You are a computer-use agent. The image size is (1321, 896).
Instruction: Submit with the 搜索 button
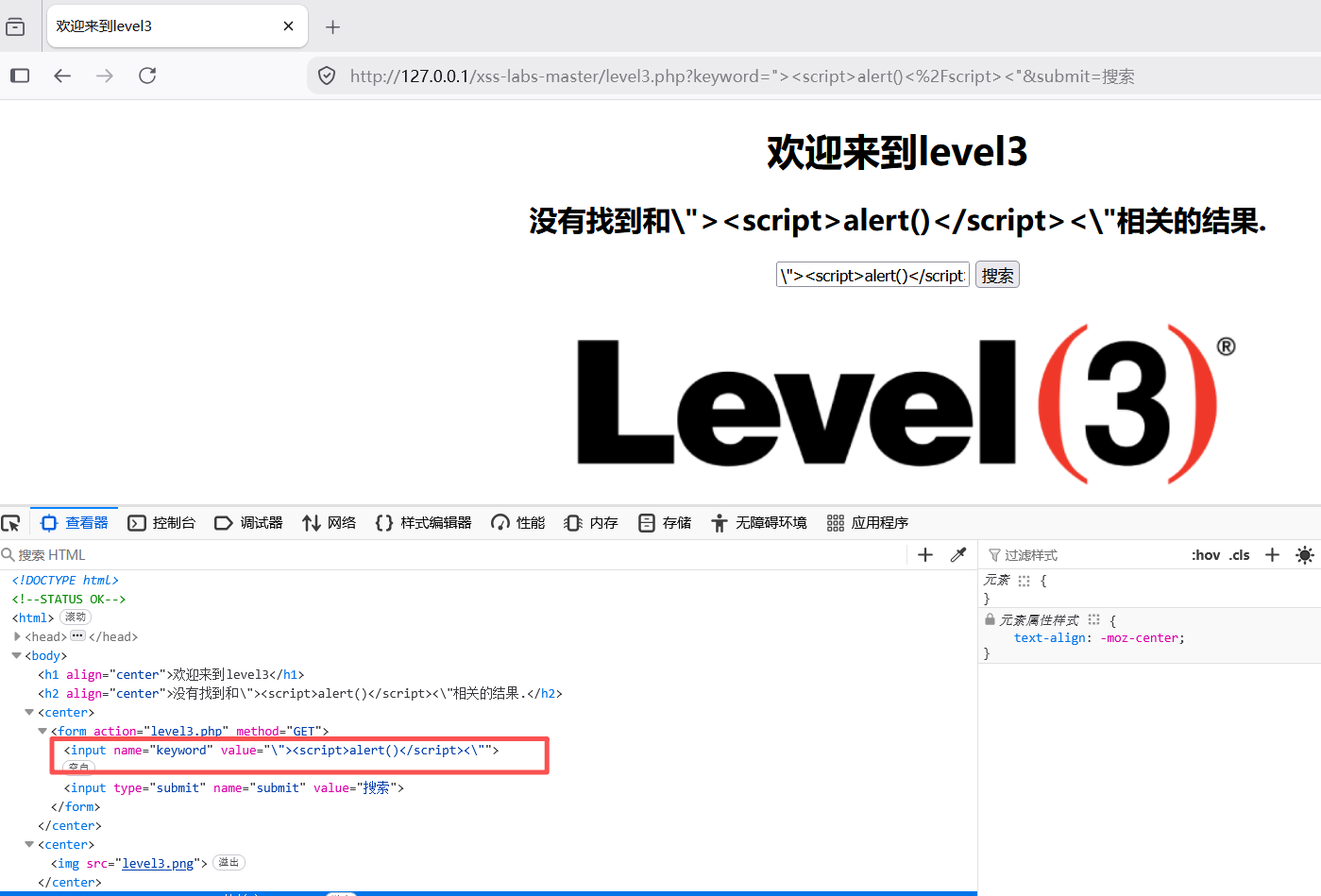coord(997,275)
